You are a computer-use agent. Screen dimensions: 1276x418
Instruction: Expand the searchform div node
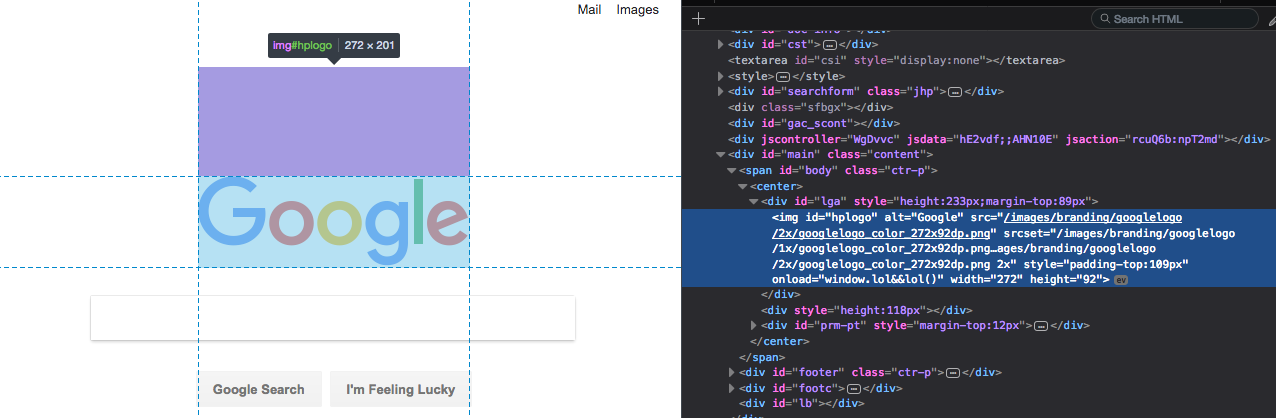[x=720, y=92]
